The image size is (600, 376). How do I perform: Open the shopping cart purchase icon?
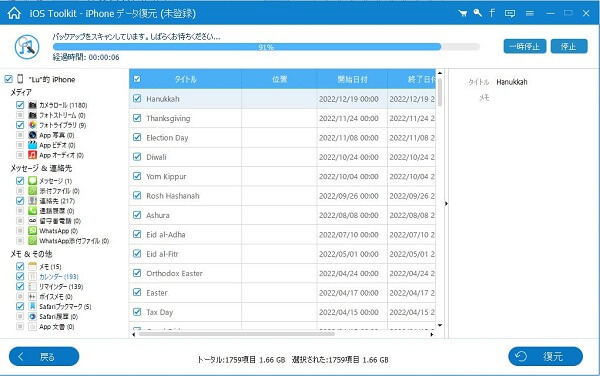(463, 13)
